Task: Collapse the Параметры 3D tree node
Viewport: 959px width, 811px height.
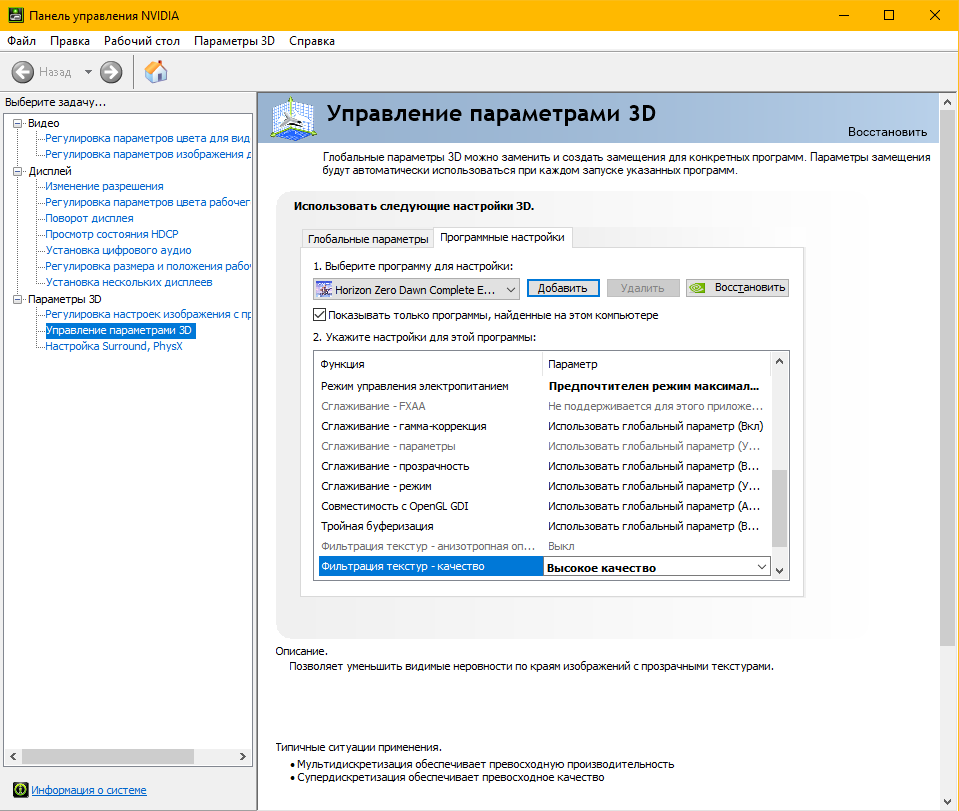Action: (18, 299)
